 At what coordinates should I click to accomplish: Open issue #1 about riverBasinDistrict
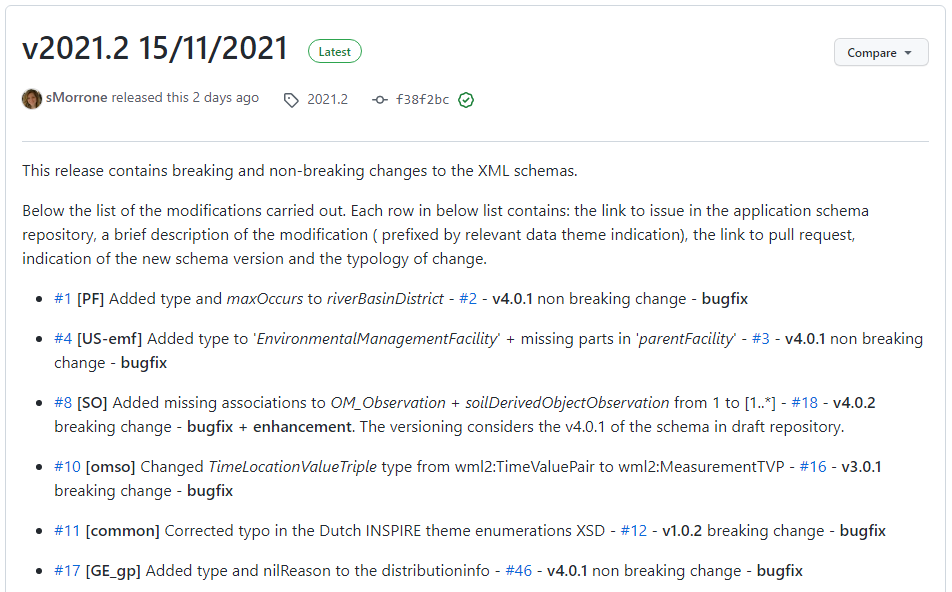63,299
